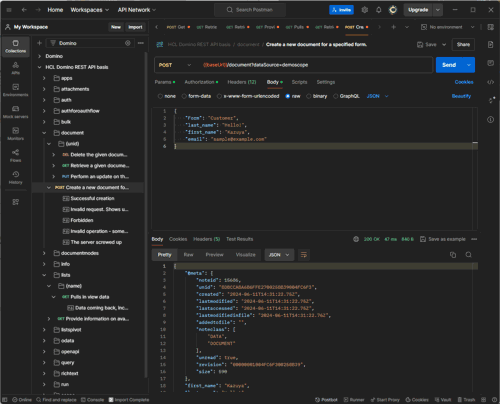This screenshot has width=500, height=404.
Task: Click the Share button
Action: [463, 44]
